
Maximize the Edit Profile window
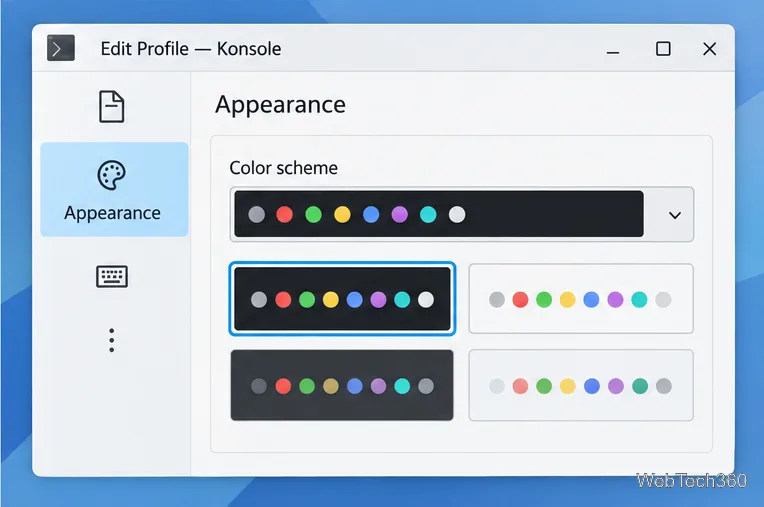click(x=663, y=49)
